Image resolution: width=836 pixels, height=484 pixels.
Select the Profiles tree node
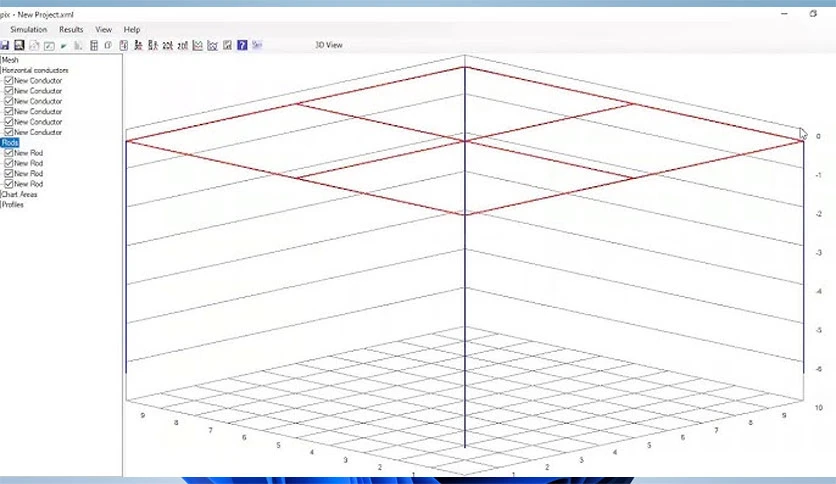point(13,204)
